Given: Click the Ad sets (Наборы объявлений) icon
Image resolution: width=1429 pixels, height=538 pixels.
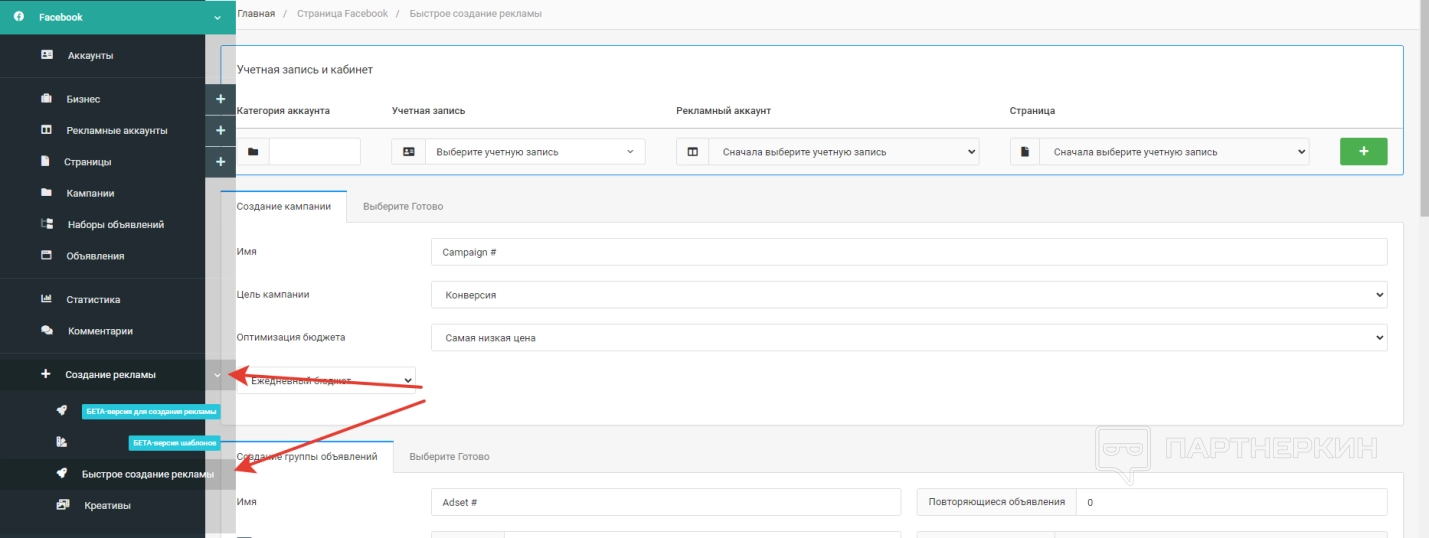Looking at the screenshot, I should pyautogui.click(x=47, y=225).
